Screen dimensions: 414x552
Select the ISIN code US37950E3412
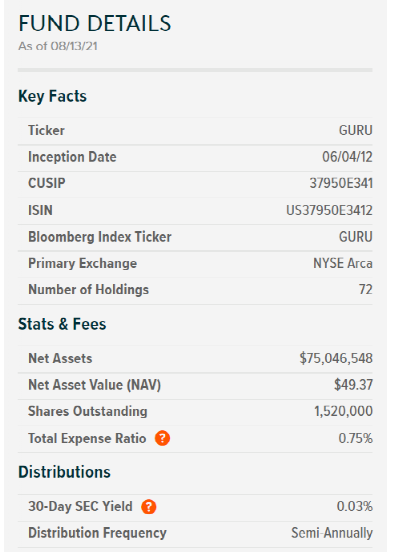coord(329,211)
